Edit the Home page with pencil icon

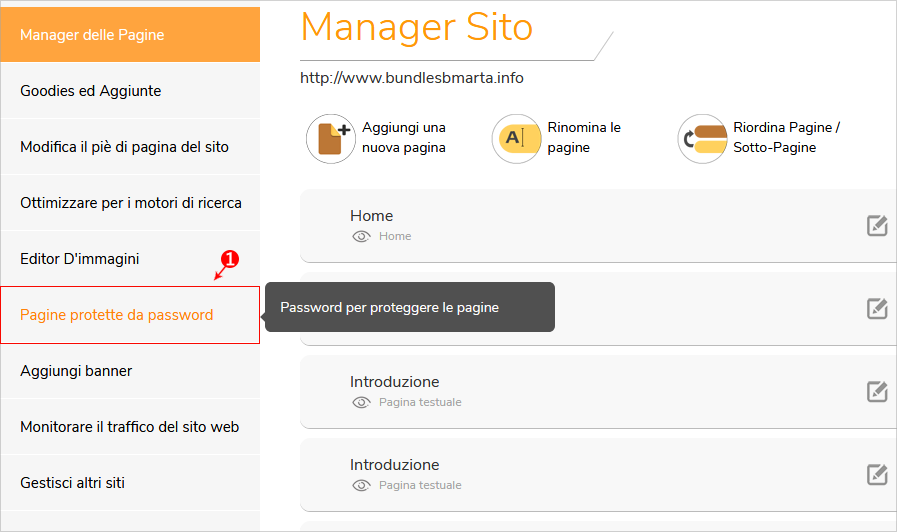pyautogui.click(x=877, y=226)
